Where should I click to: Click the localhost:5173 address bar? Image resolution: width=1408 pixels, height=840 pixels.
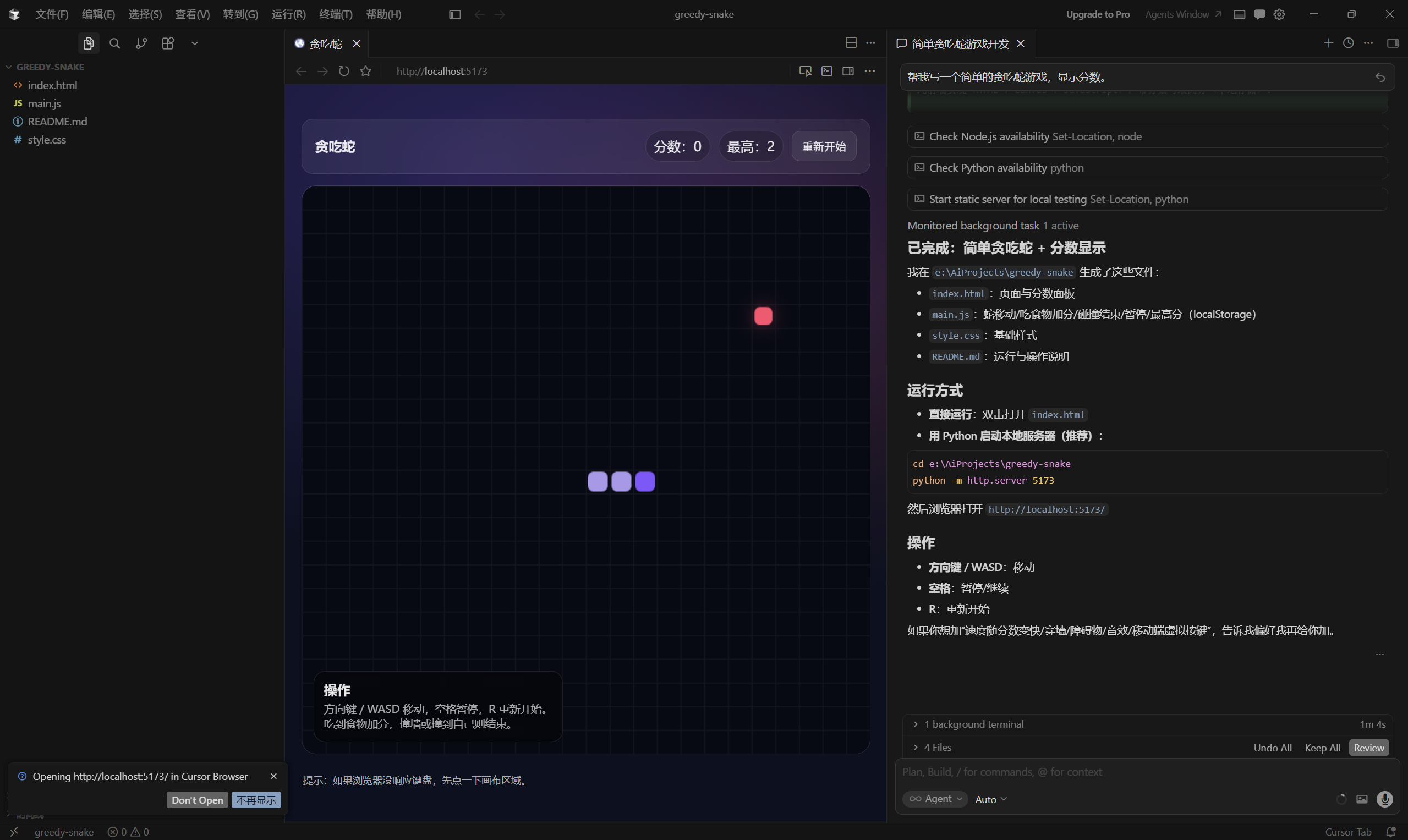pyautogui.click(x=442, y=72)
